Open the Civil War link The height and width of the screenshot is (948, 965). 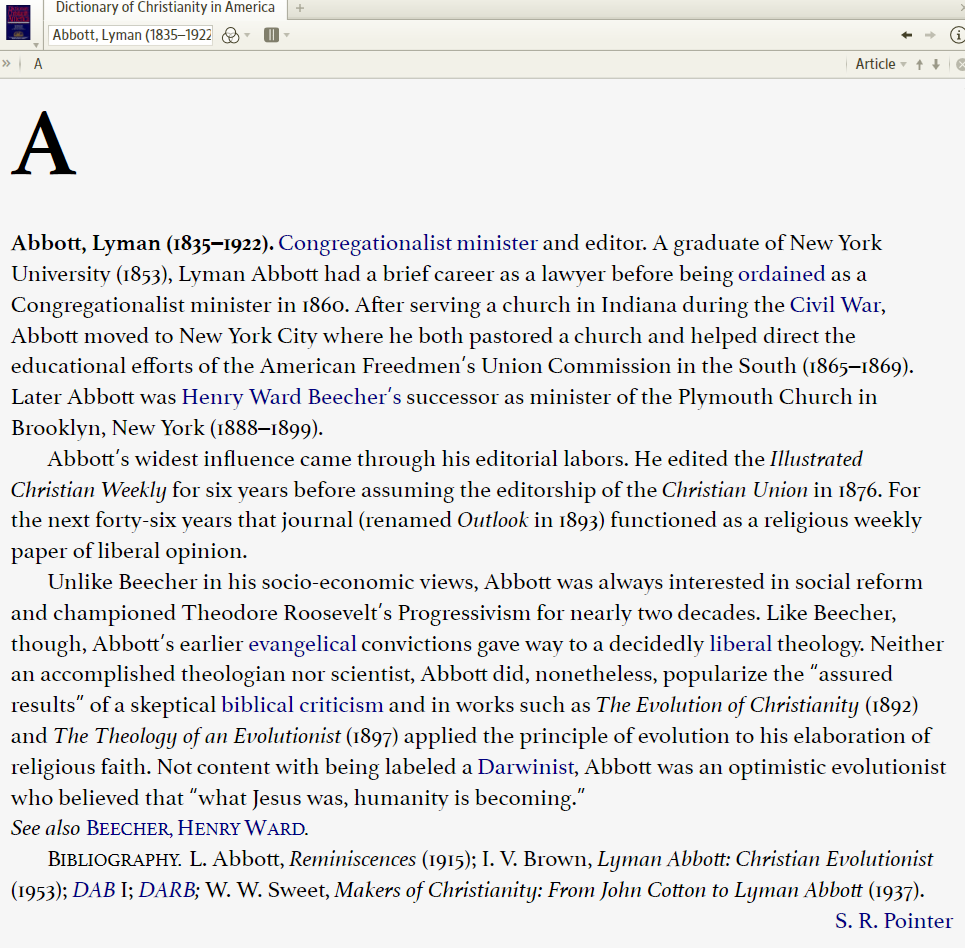pos(835,305)
